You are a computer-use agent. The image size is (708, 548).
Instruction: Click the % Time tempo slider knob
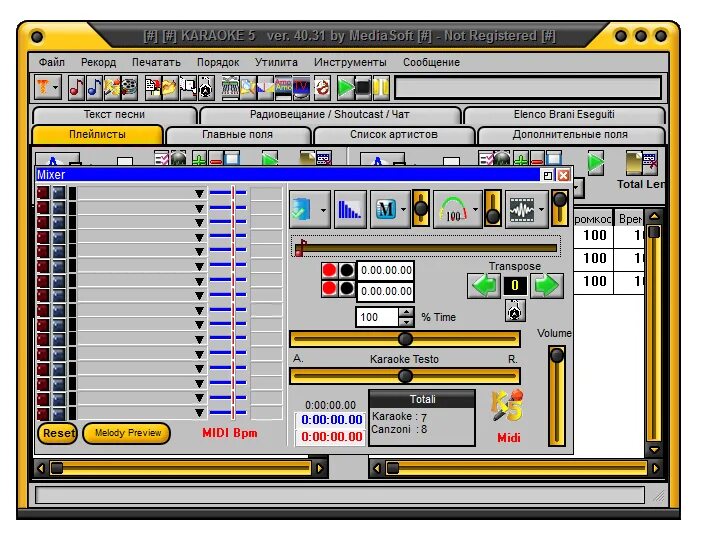[405, 339]
